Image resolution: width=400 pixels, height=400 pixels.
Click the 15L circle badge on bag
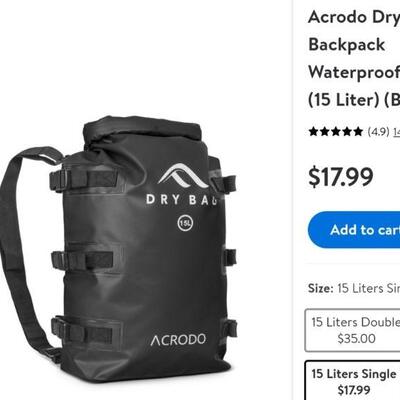pyautogui.click(x=185, y=223)
